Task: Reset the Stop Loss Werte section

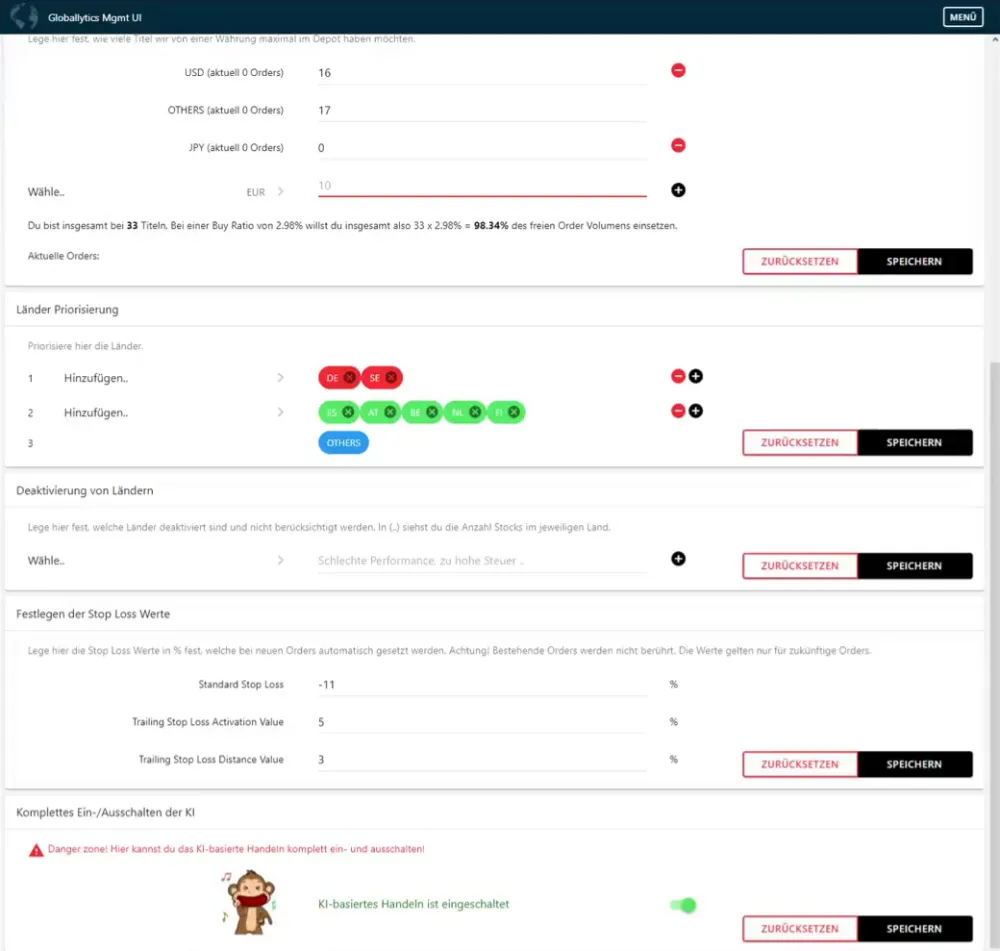Action: (800, 764)
